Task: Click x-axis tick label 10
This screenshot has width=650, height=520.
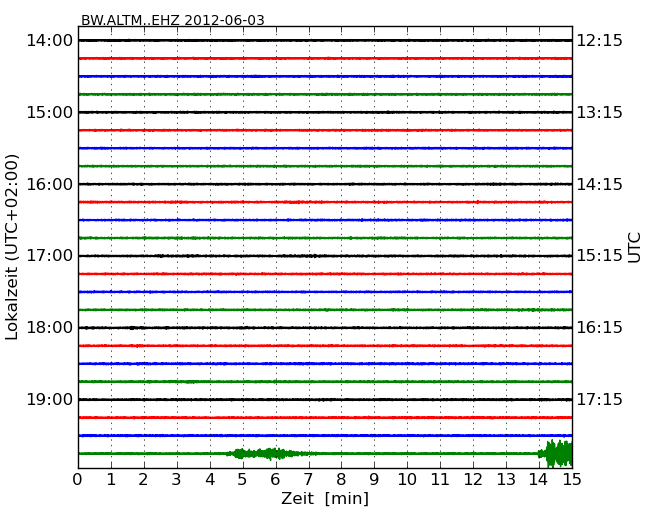Action: (407, 480)
